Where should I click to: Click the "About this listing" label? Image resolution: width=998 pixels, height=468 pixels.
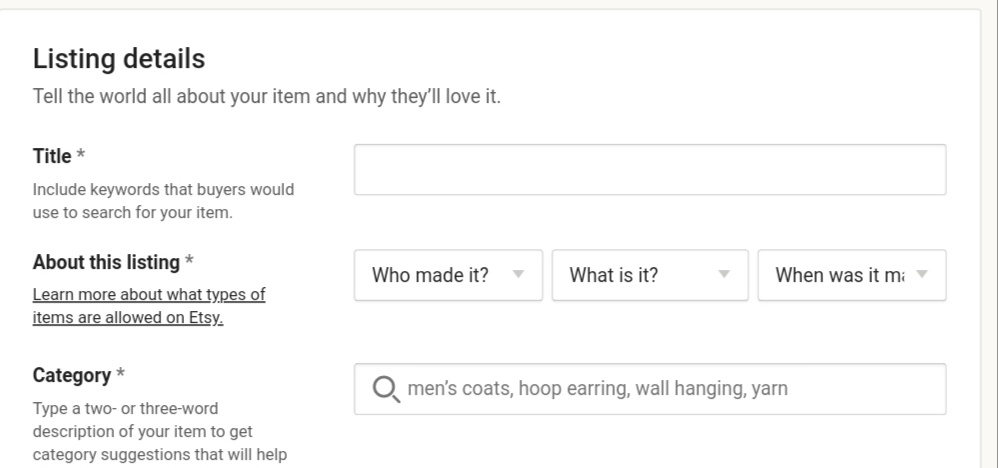[106, 262]
